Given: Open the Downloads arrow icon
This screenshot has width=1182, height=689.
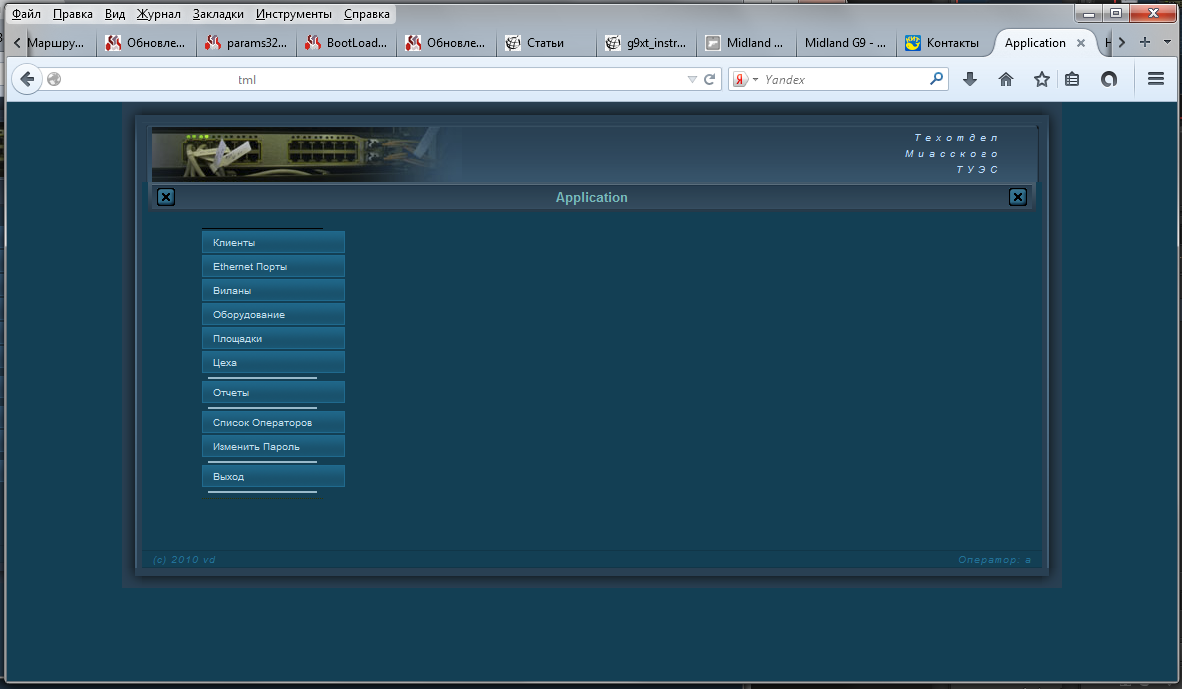Looking at the screenshot, I should [969, 80].
